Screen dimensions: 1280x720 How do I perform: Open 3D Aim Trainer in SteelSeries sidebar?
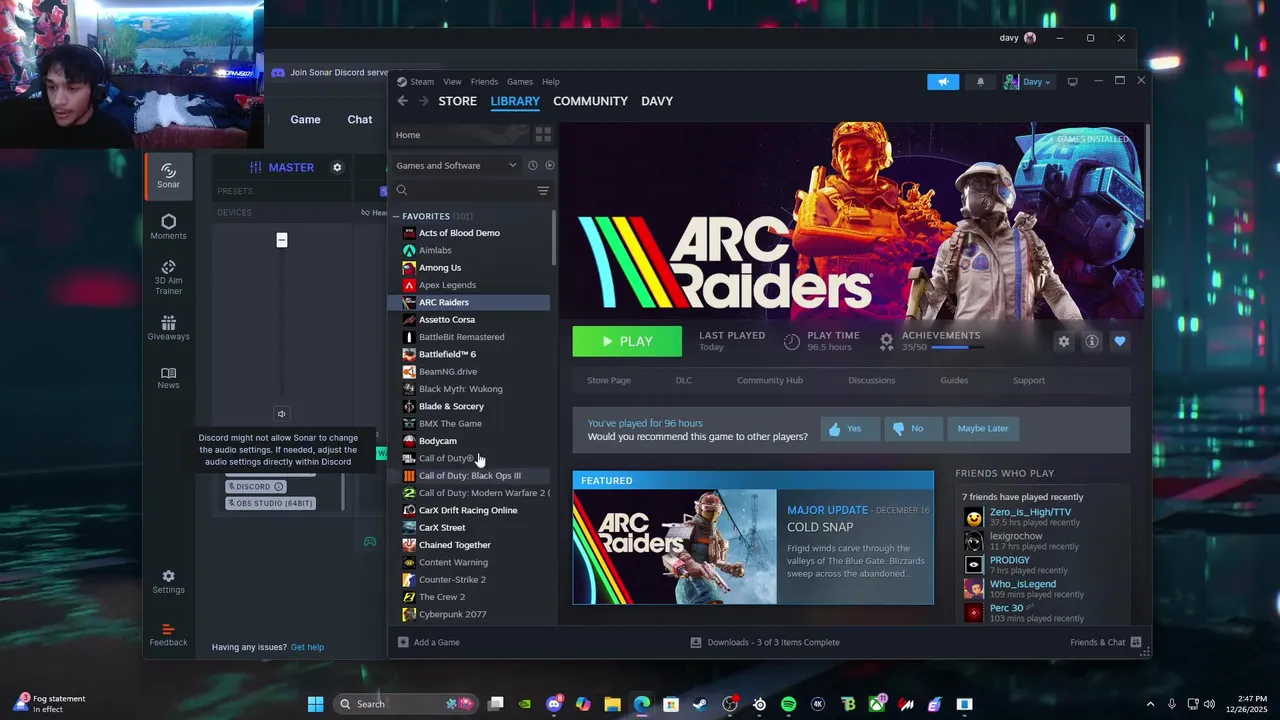pyautogui.click(x=168, y=278)
